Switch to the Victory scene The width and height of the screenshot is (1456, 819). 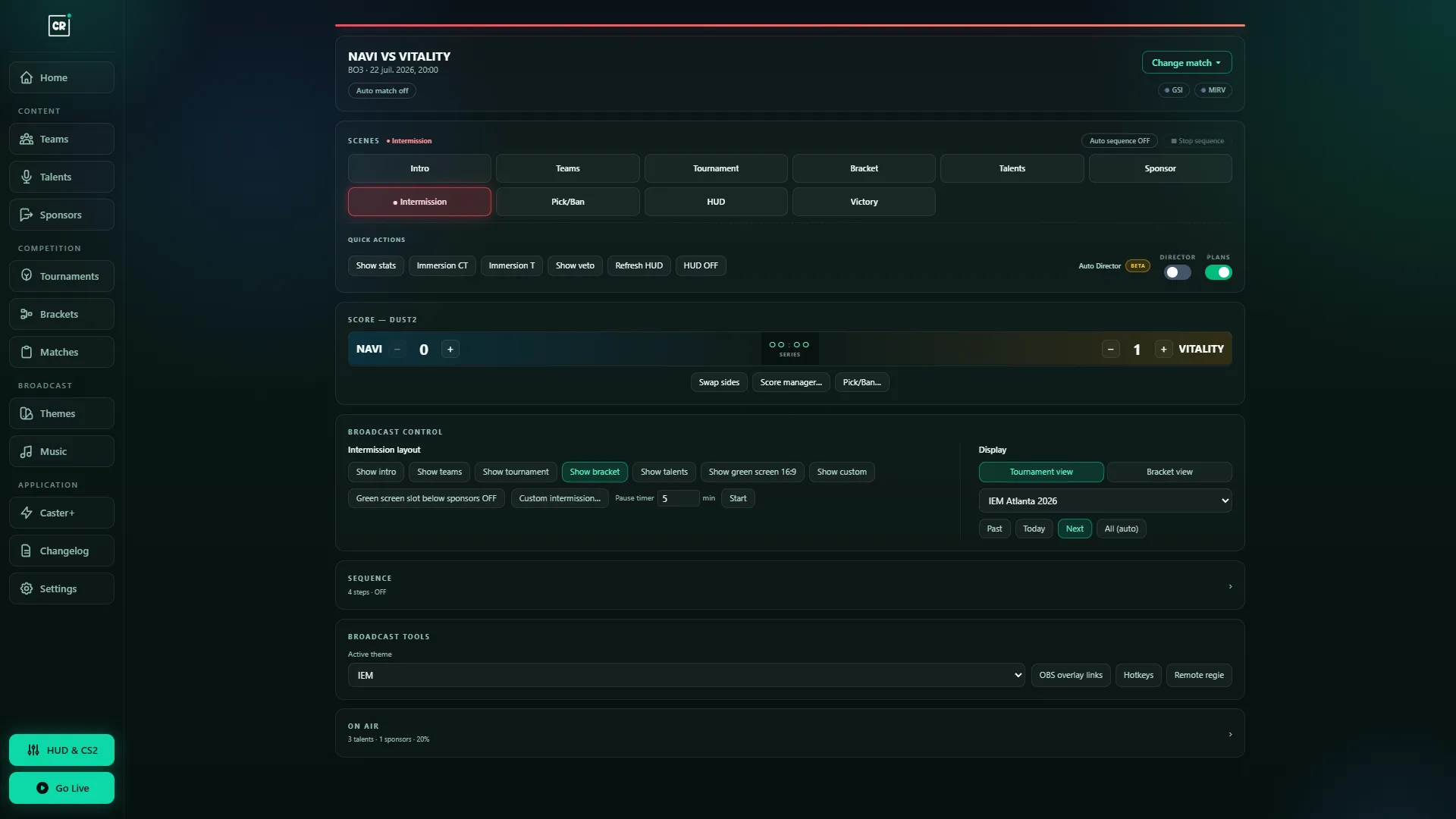click(x=864, y=202)
